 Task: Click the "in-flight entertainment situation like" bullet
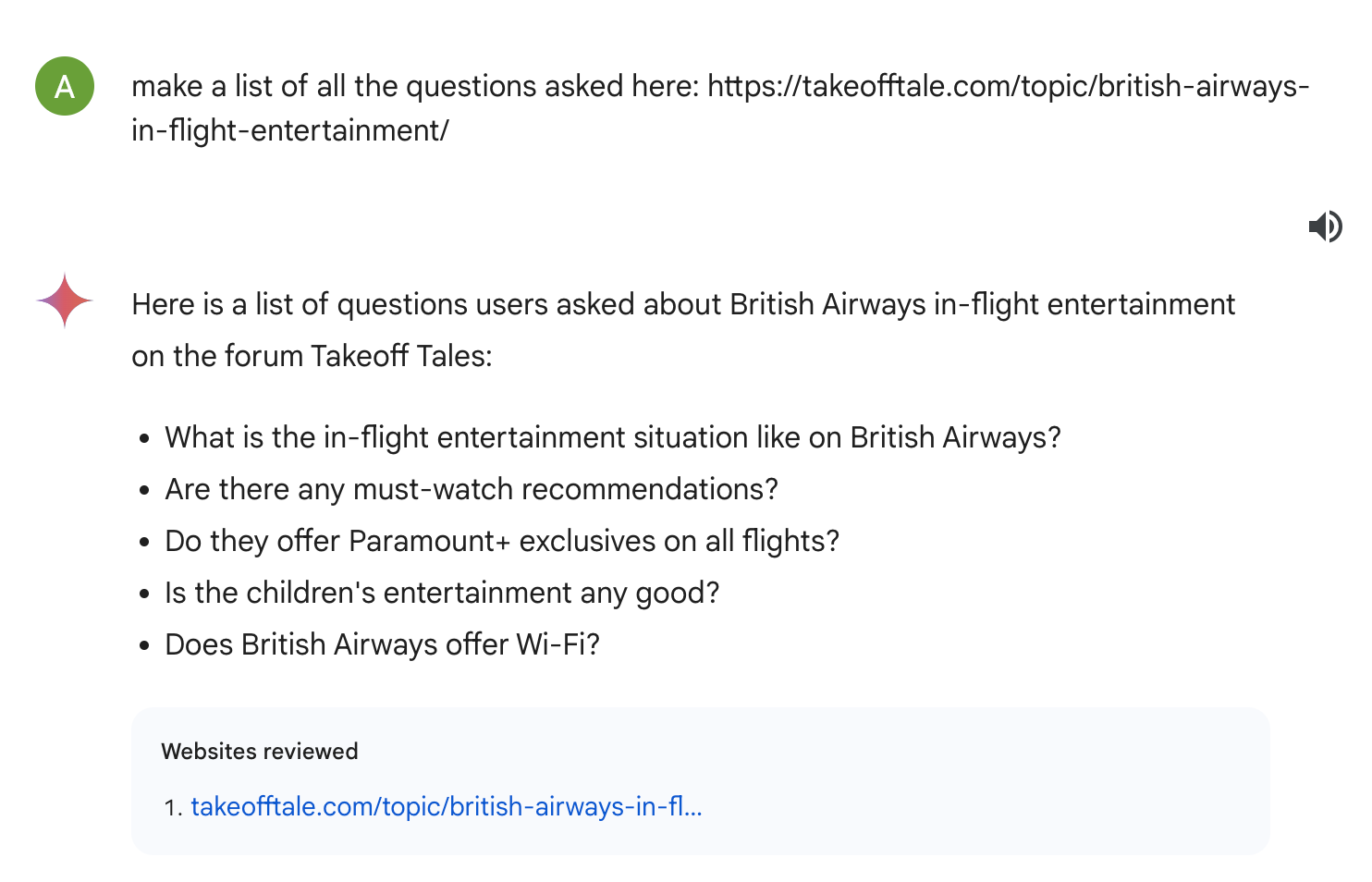pyautogui.click(x=613, y=437)
